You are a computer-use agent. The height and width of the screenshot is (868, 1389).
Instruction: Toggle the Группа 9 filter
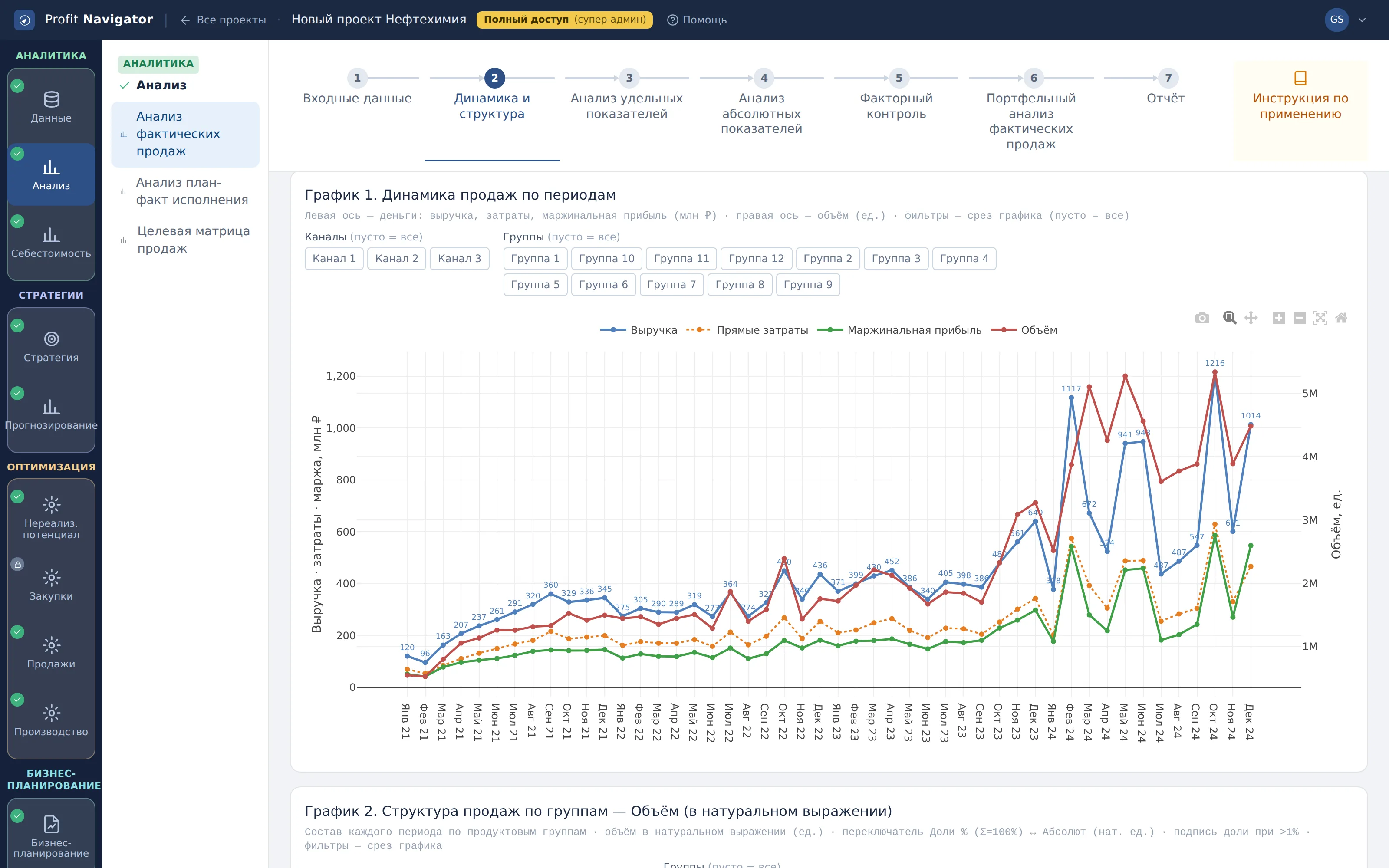[x=808, y=285]
